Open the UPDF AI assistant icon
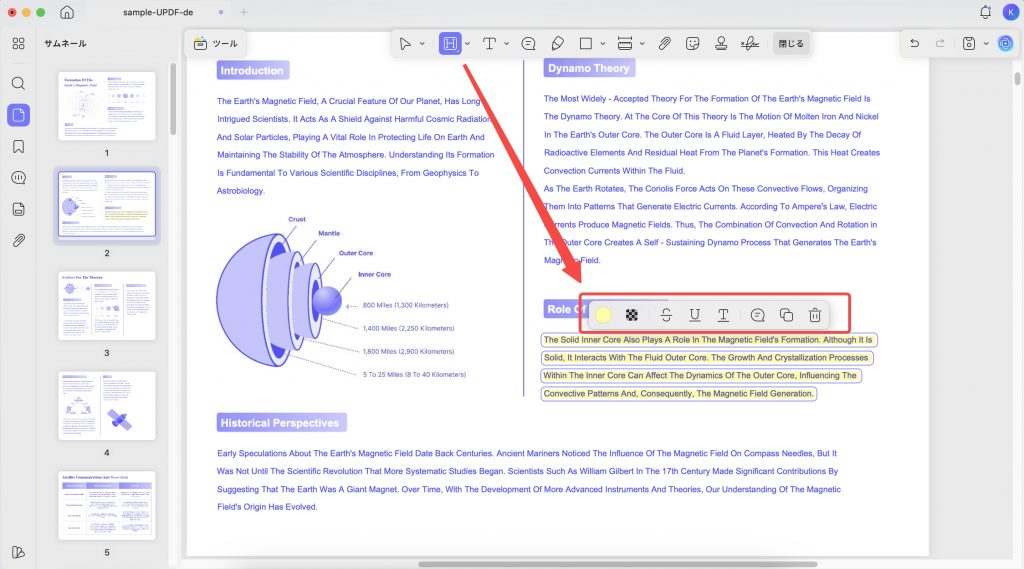Image resolution: width=1024 pixels, height=569 pixels. point(1006,43)
